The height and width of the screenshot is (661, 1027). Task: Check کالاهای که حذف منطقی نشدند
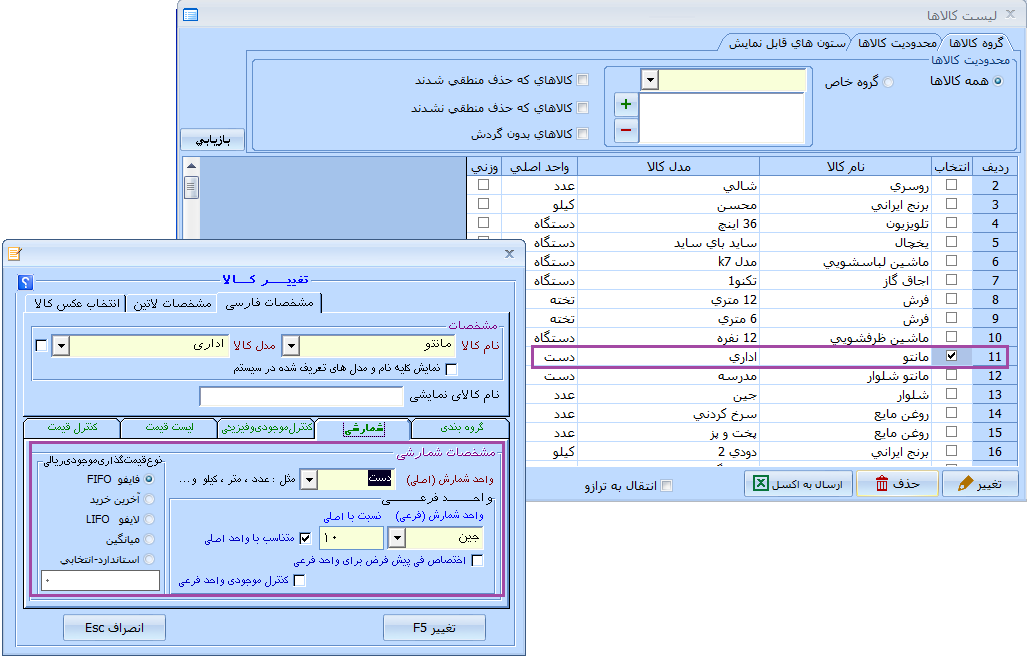pyautogui.click(x=582, y=107)
